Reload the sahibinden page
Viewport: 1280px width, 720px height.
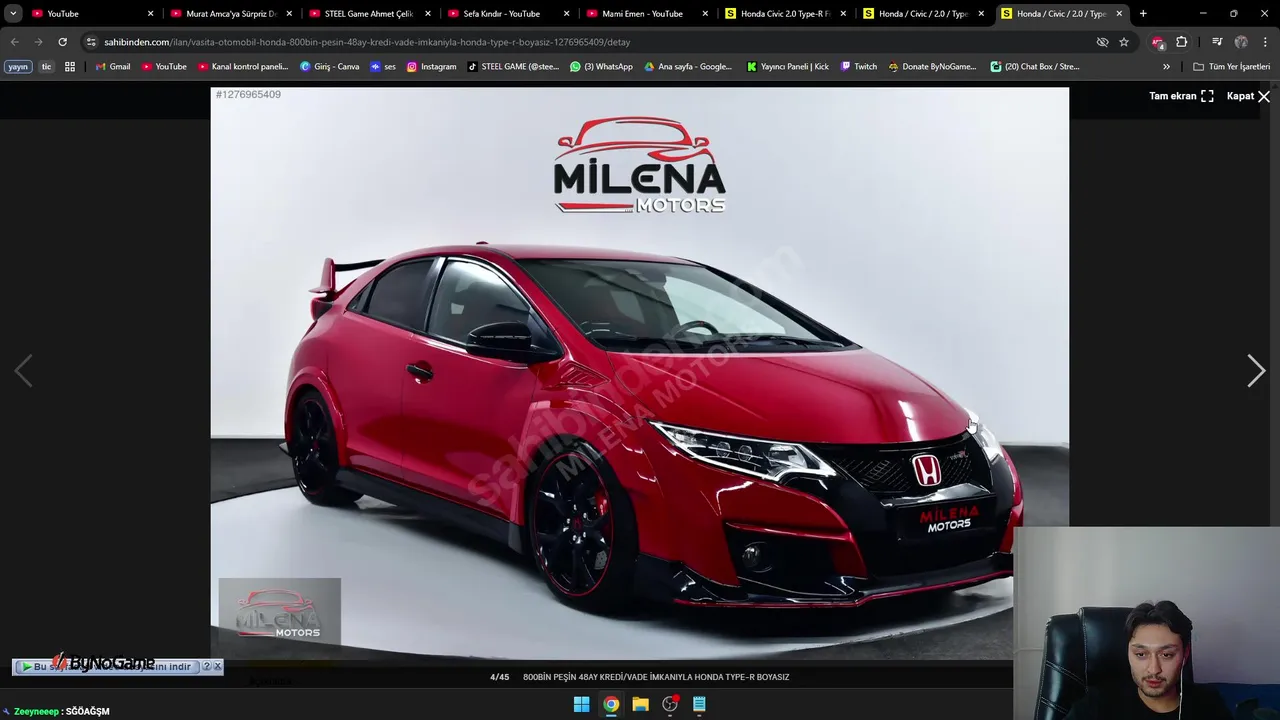62,42
